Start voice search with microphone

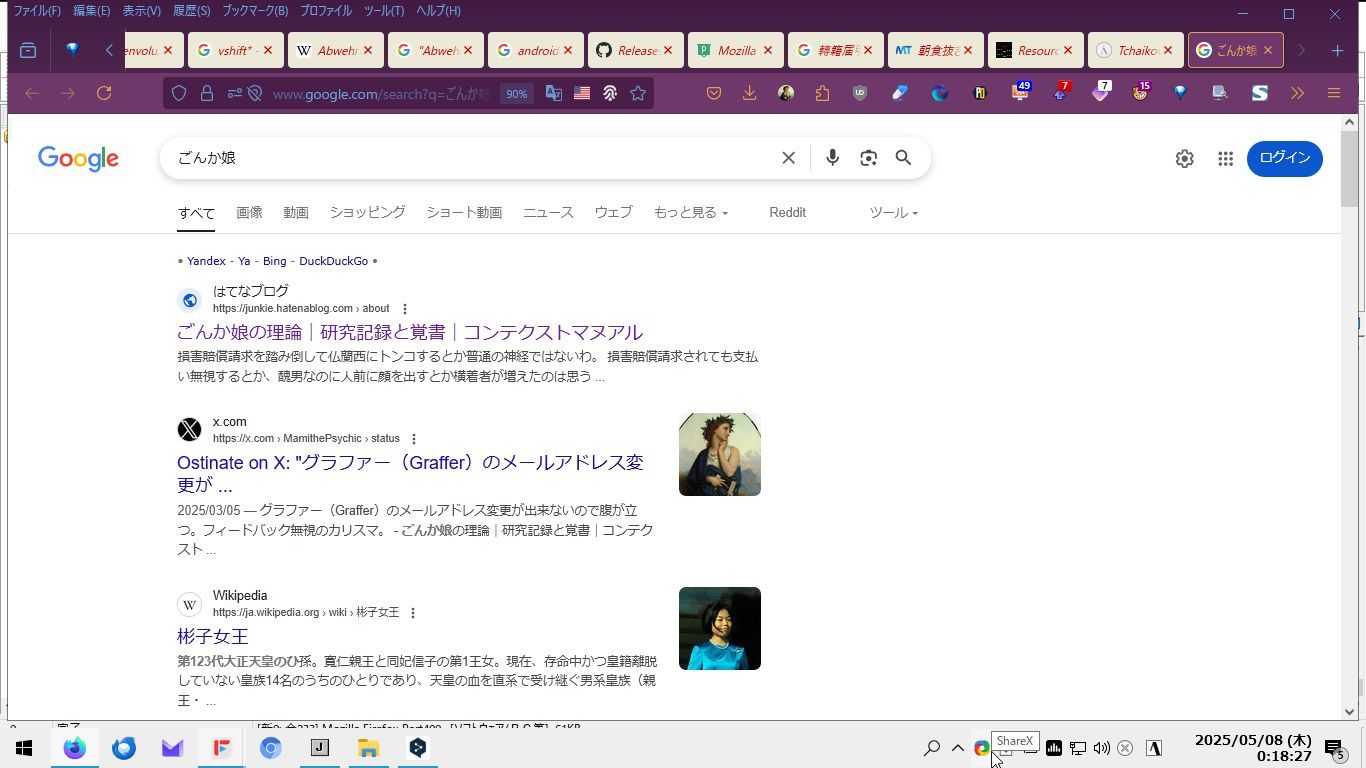pyautogui.click(x=832, y=158)
